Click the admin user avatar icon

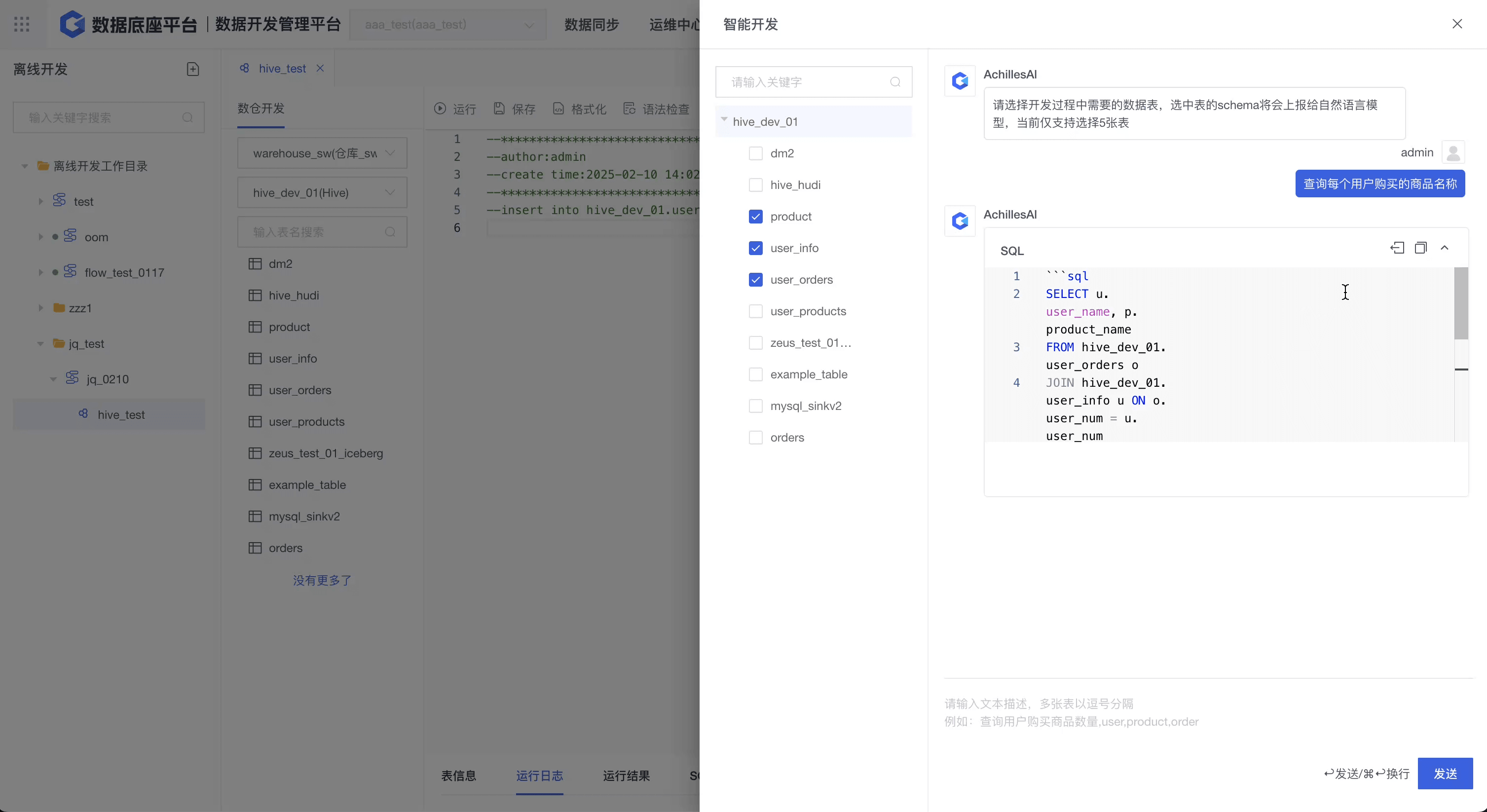1453,152
